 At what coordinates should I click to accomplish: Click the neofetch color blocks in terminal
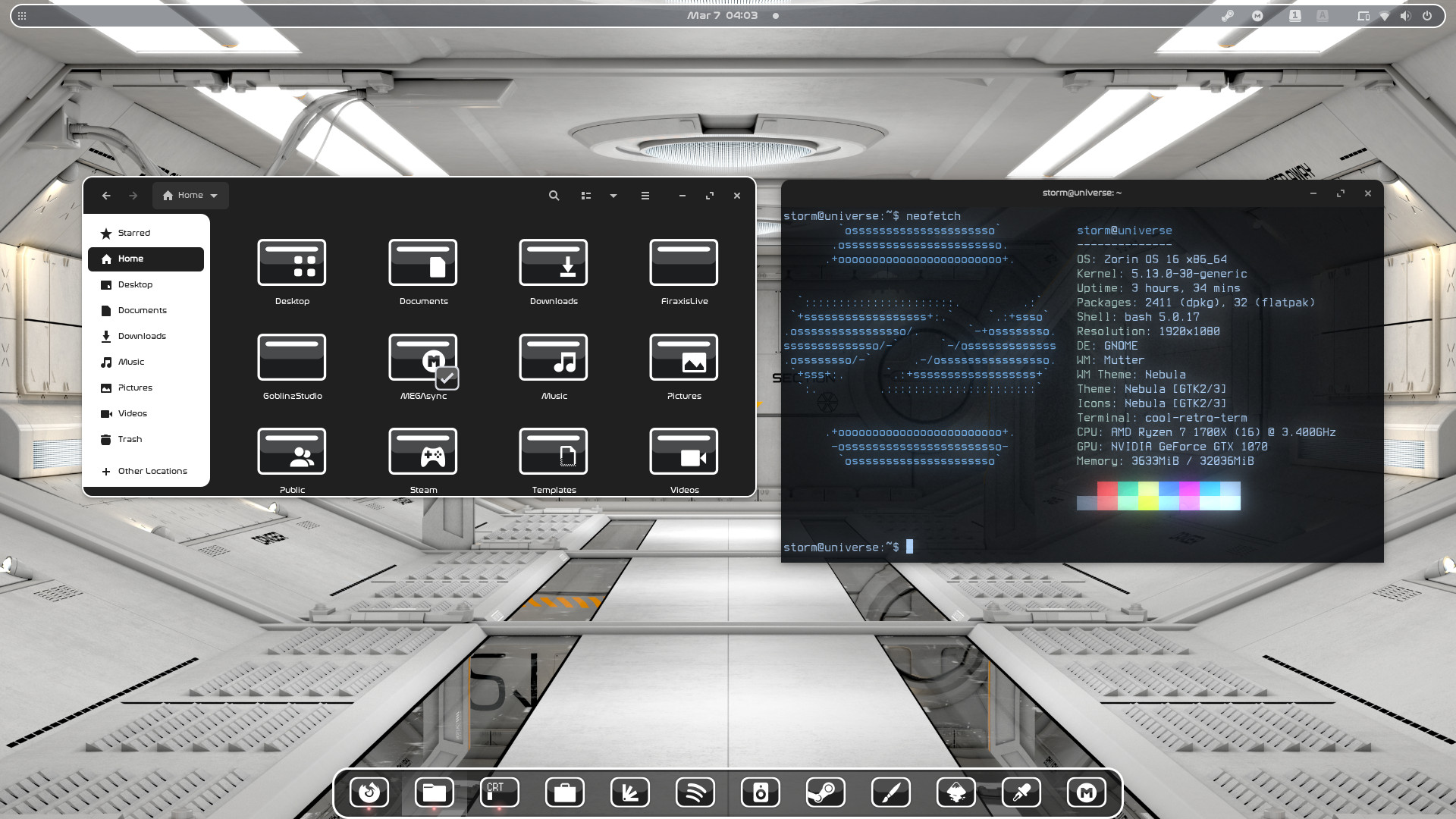(x=1159, y=496)
